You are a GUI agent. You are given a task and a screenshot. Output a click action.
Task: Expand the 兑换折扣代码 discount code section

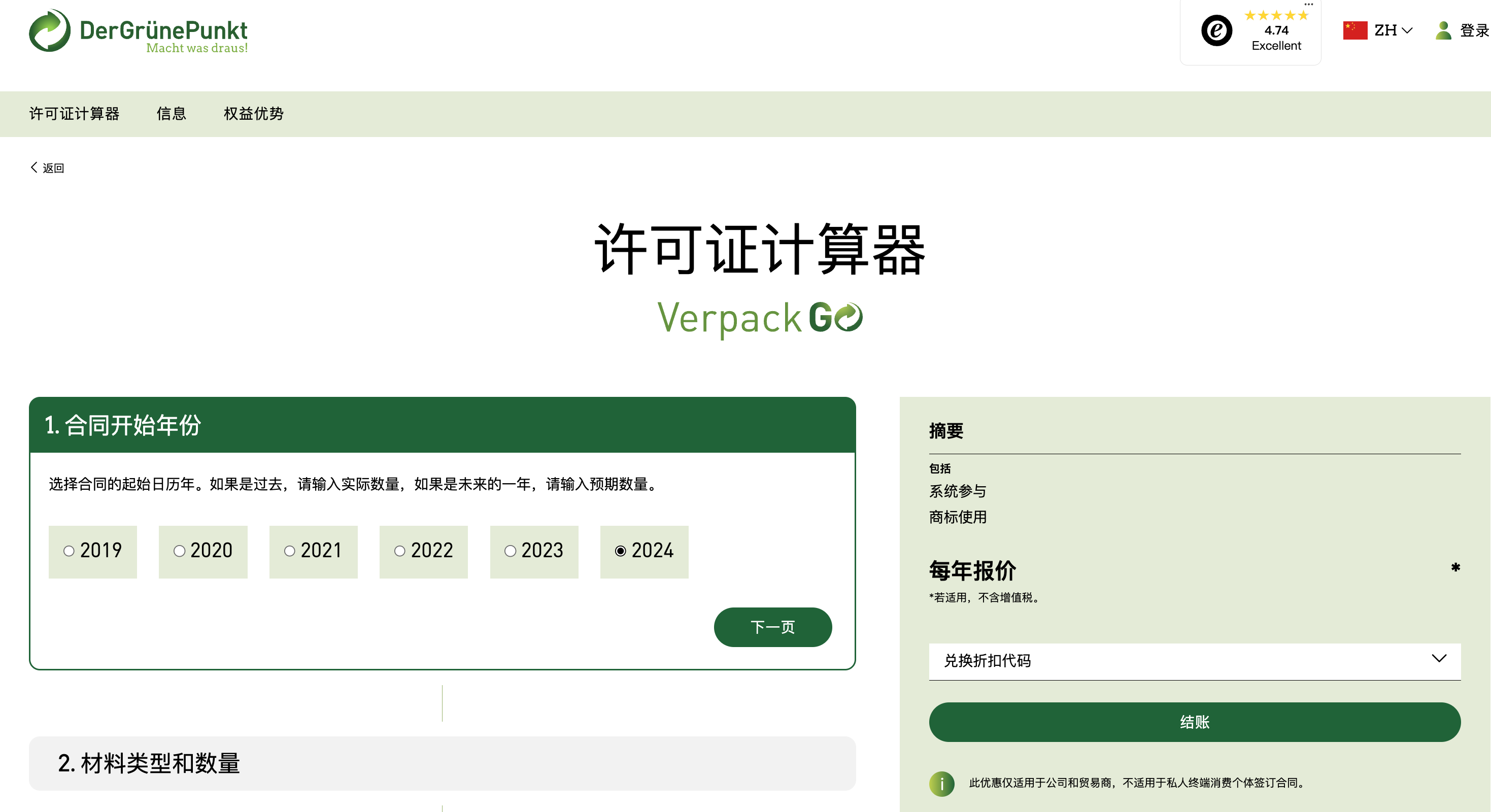click(1195, 661)
